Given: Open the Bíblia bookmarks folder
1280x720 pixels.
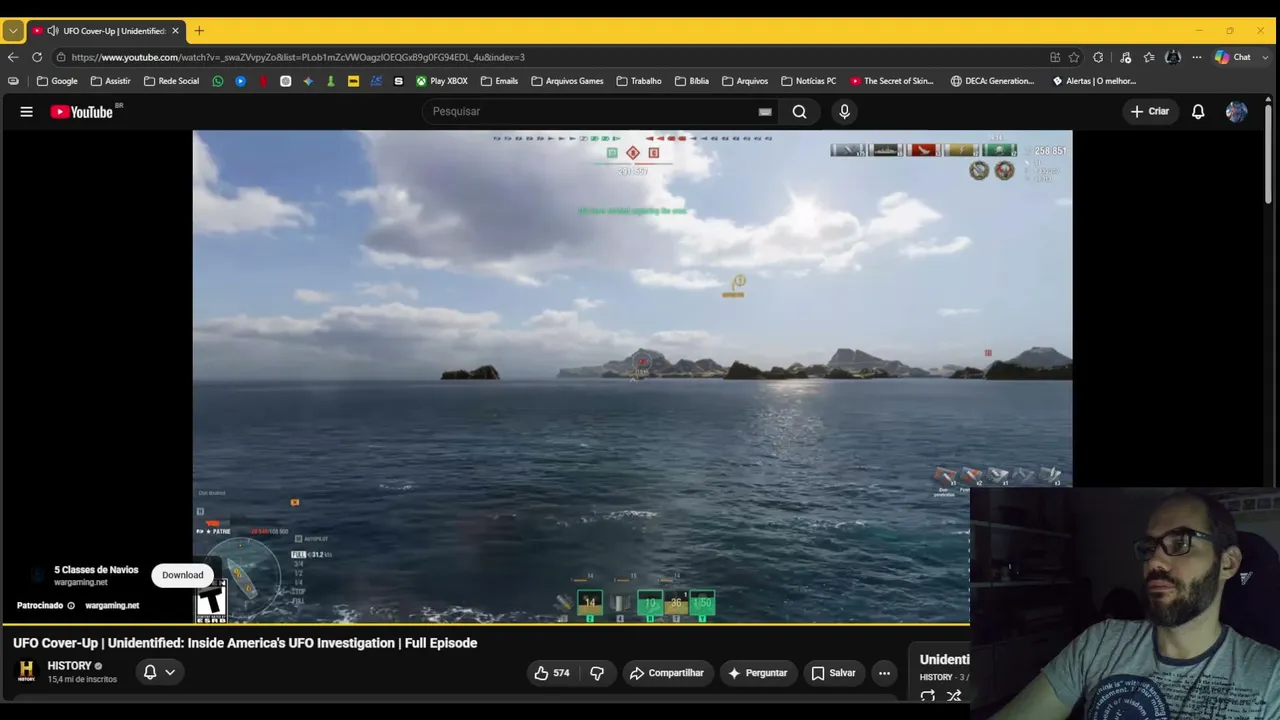Looking at the screenshot, I should coord(692,81).
